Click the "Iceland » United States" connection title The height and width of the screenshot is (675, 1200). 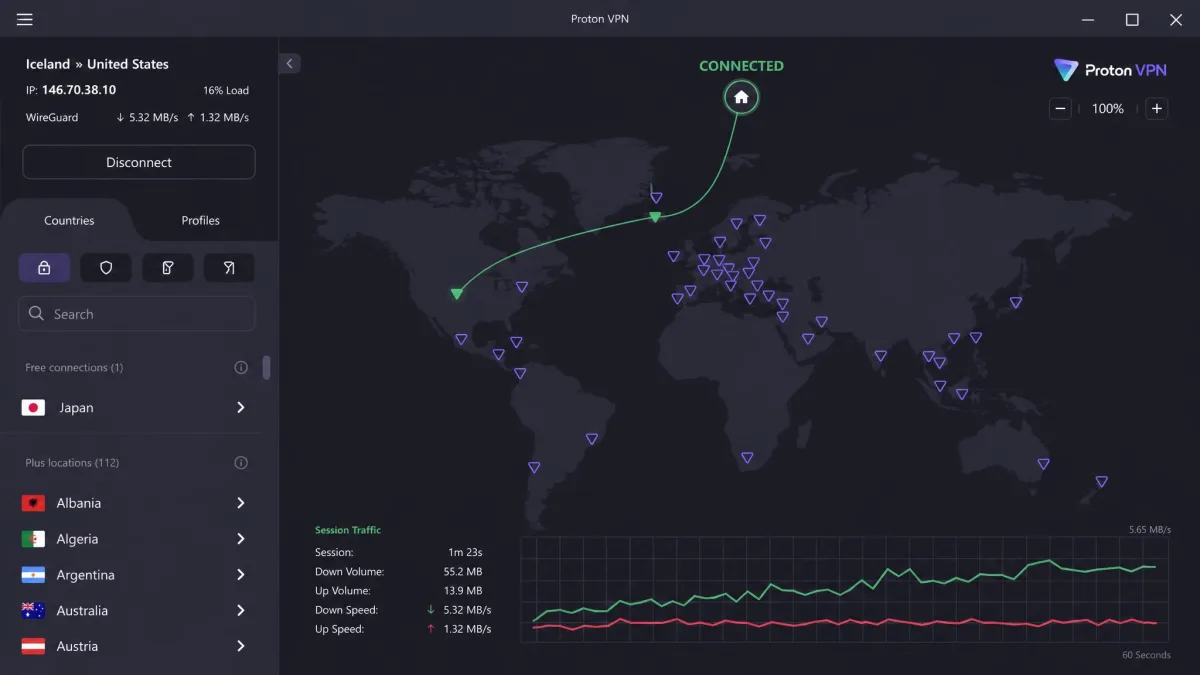click(97, 64)
